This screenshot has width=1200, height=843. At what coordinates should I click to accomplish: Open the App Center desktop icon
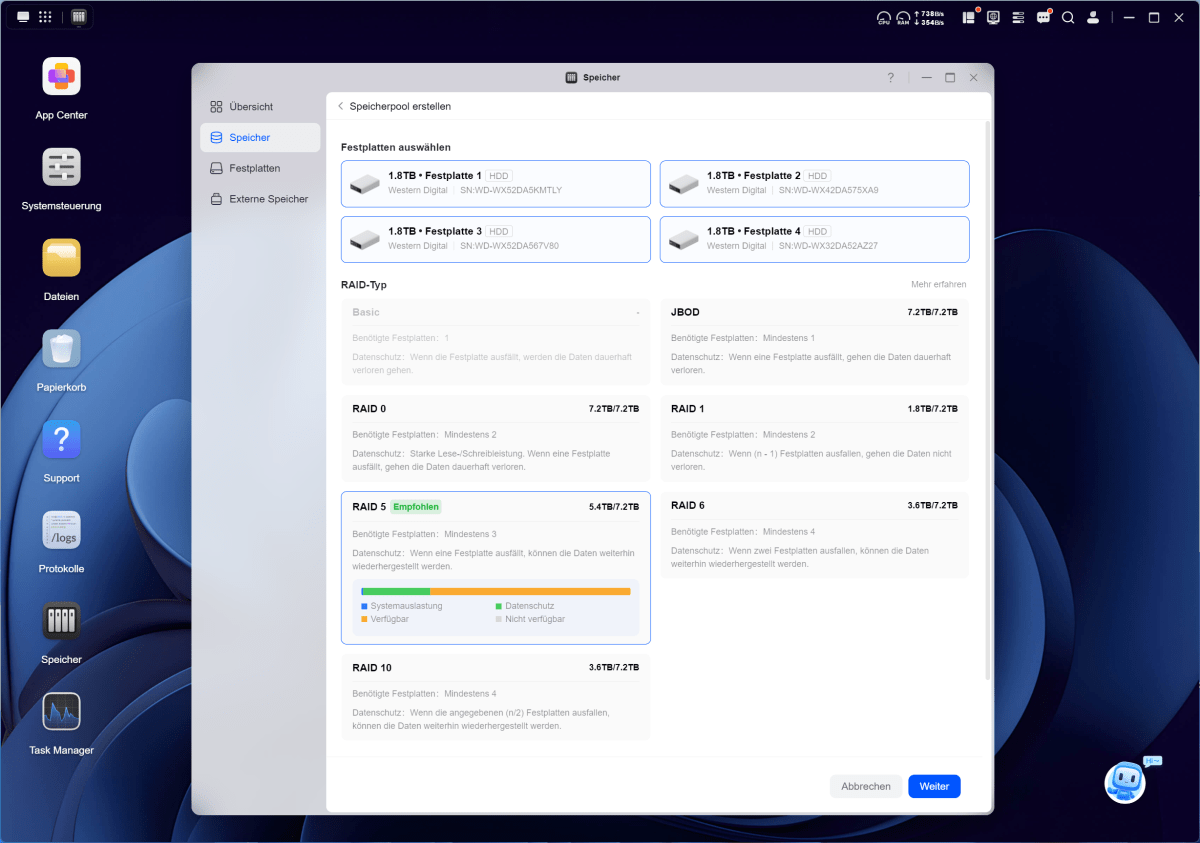click(61, 77)
